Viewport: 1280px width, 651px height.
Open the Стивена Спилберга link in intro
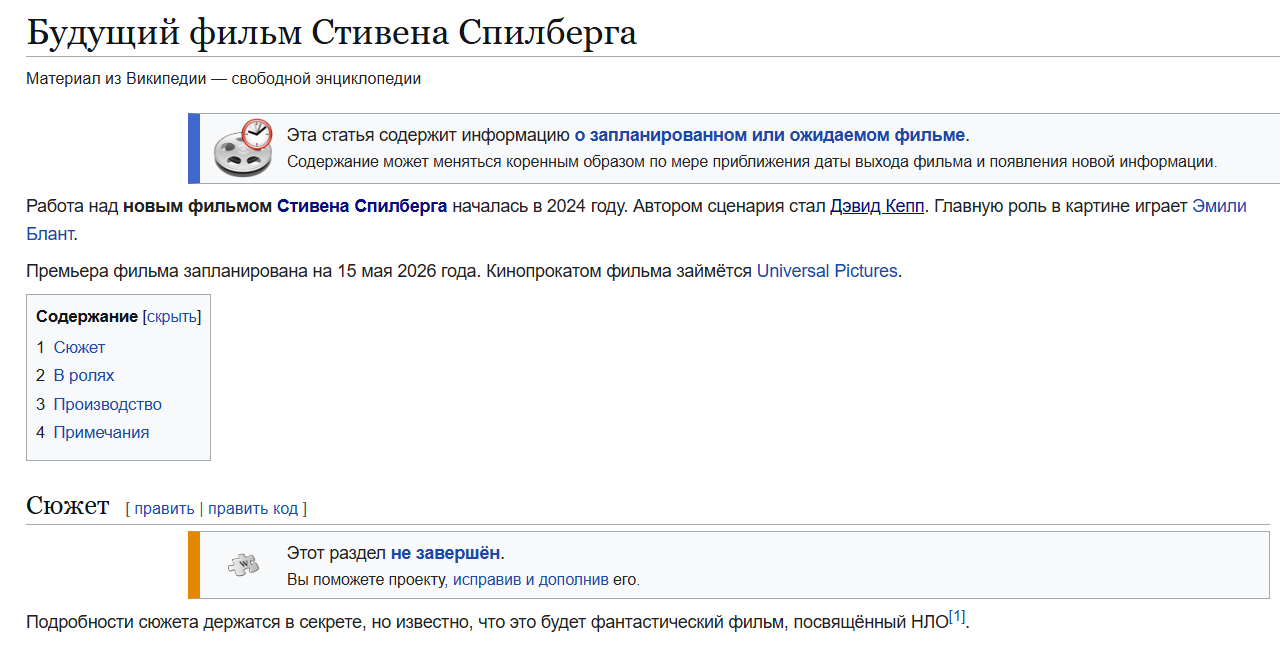(362, 206)
